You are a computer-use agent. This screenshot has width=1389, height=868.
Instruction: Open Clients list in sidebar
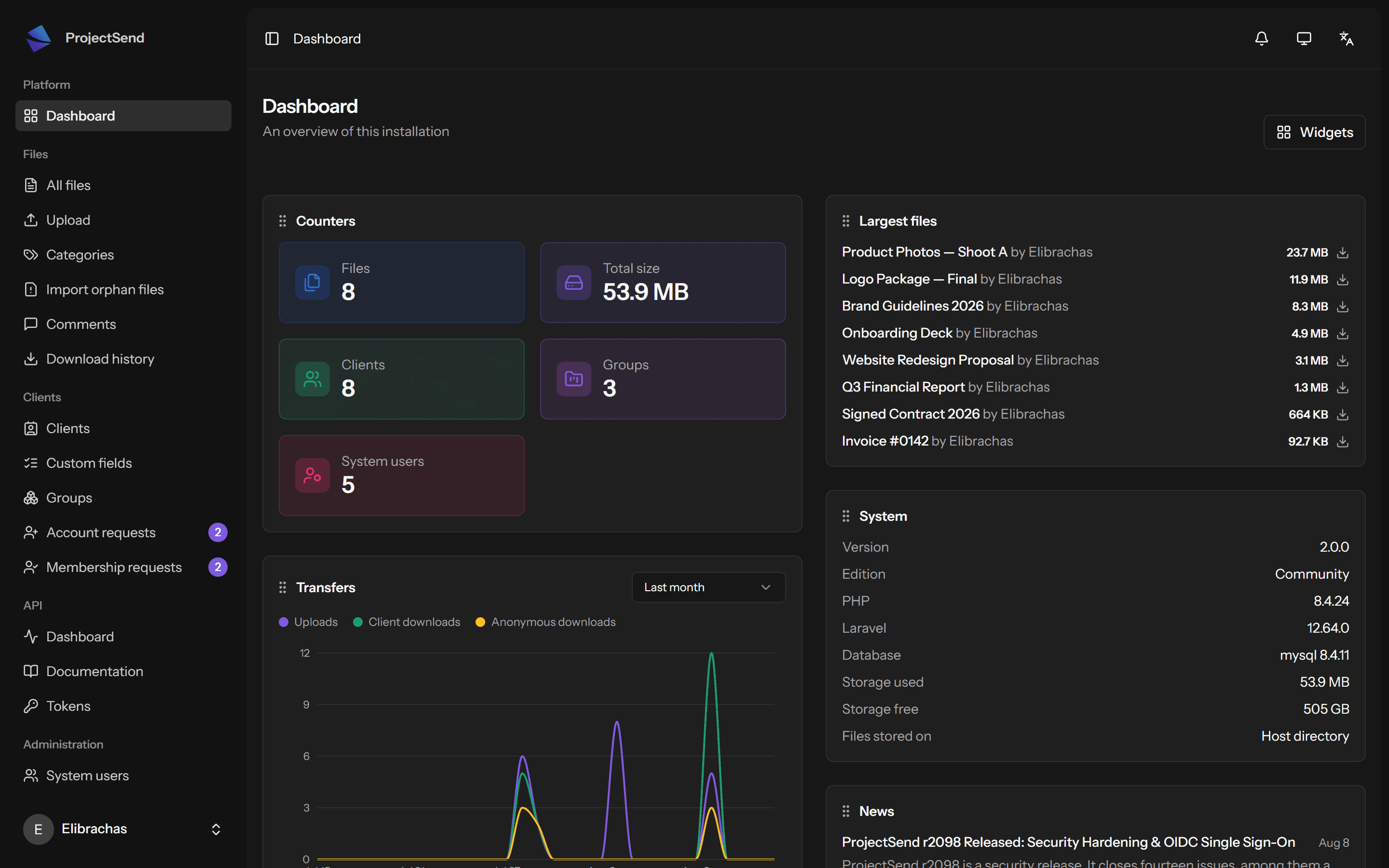pos(123,428)
